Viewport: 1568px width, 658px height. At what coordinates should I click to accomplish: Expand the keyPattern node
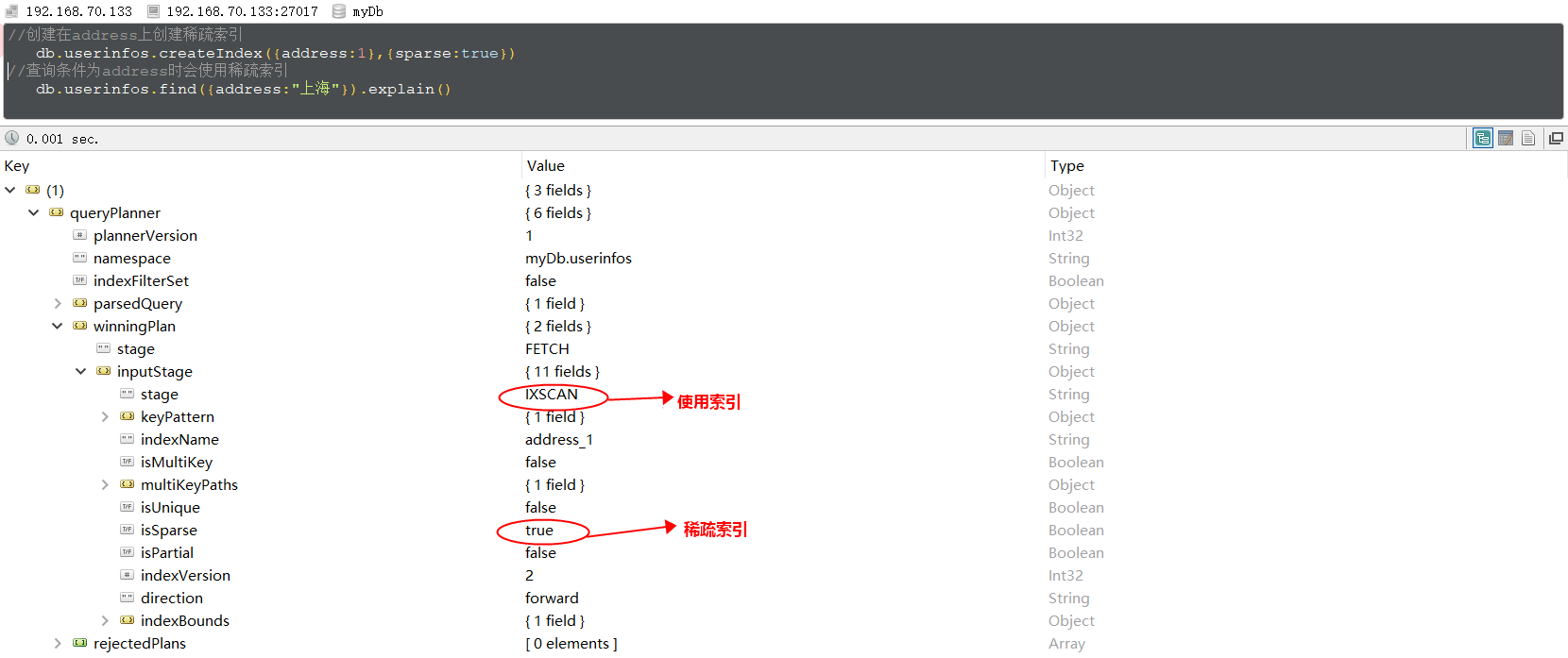(105, 417)
